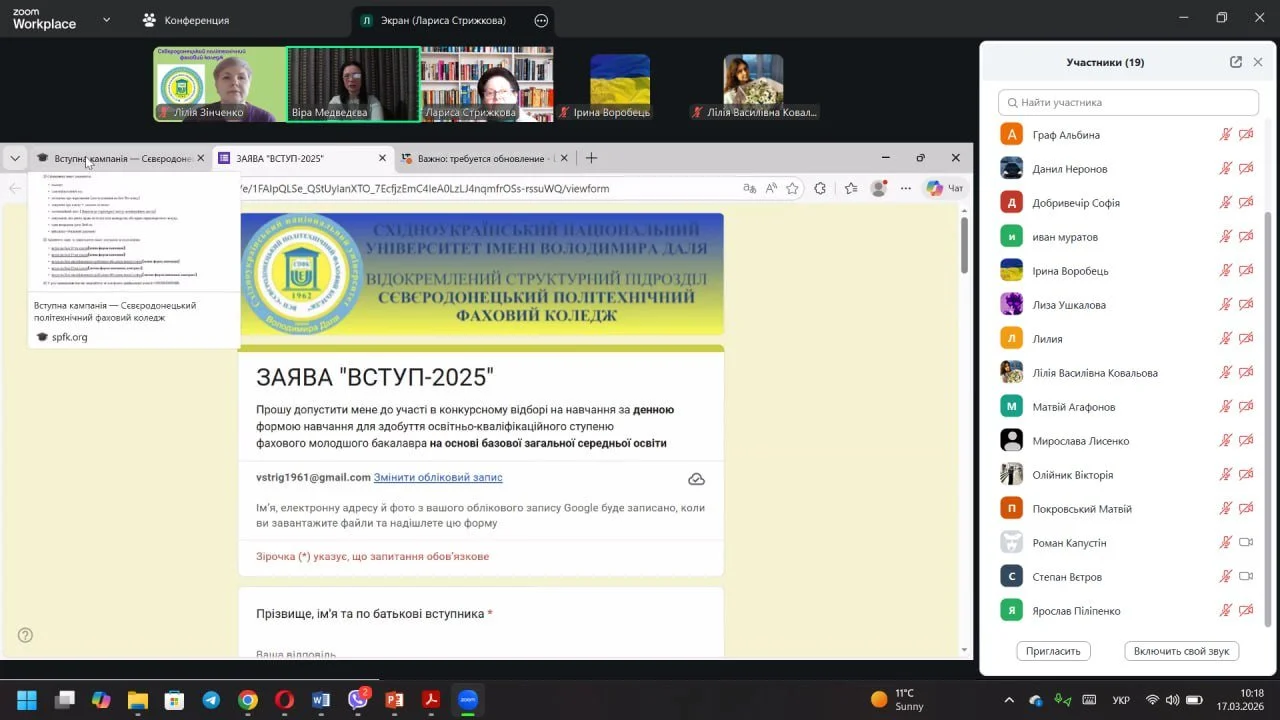The width and height of the screenshot is (1280, 720).
Task: Open a new browser tab
Action: (x=591, y=158)
